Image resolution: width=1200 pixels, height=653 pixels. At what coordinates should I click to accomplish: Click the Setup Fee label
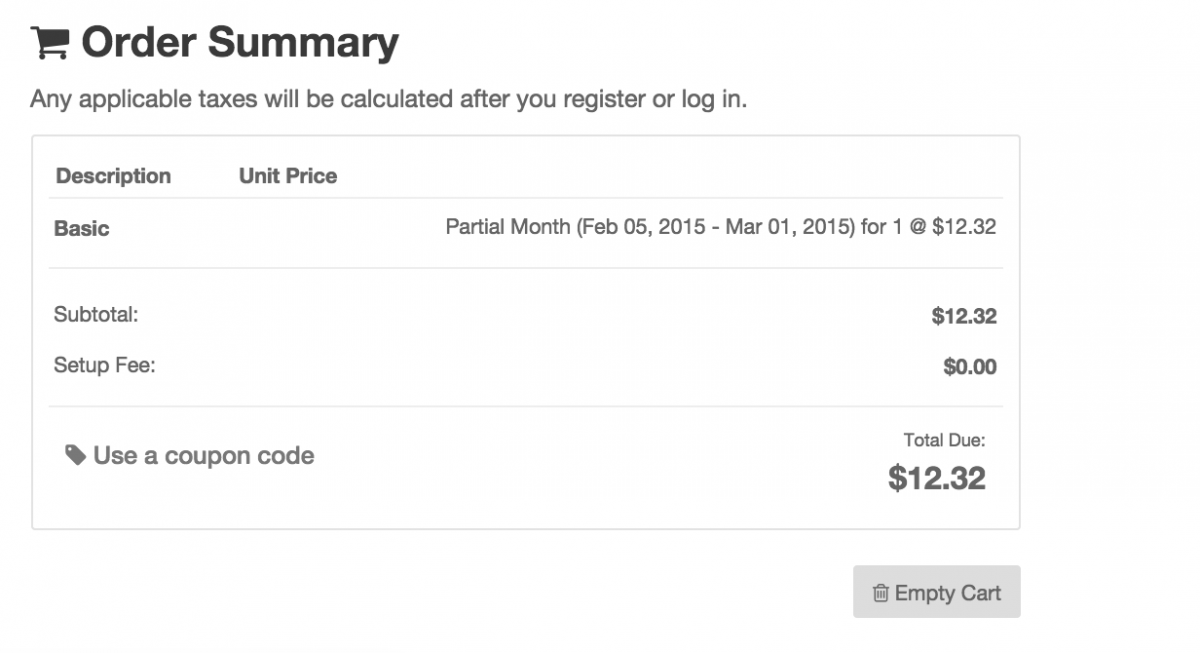coord(105,365)
